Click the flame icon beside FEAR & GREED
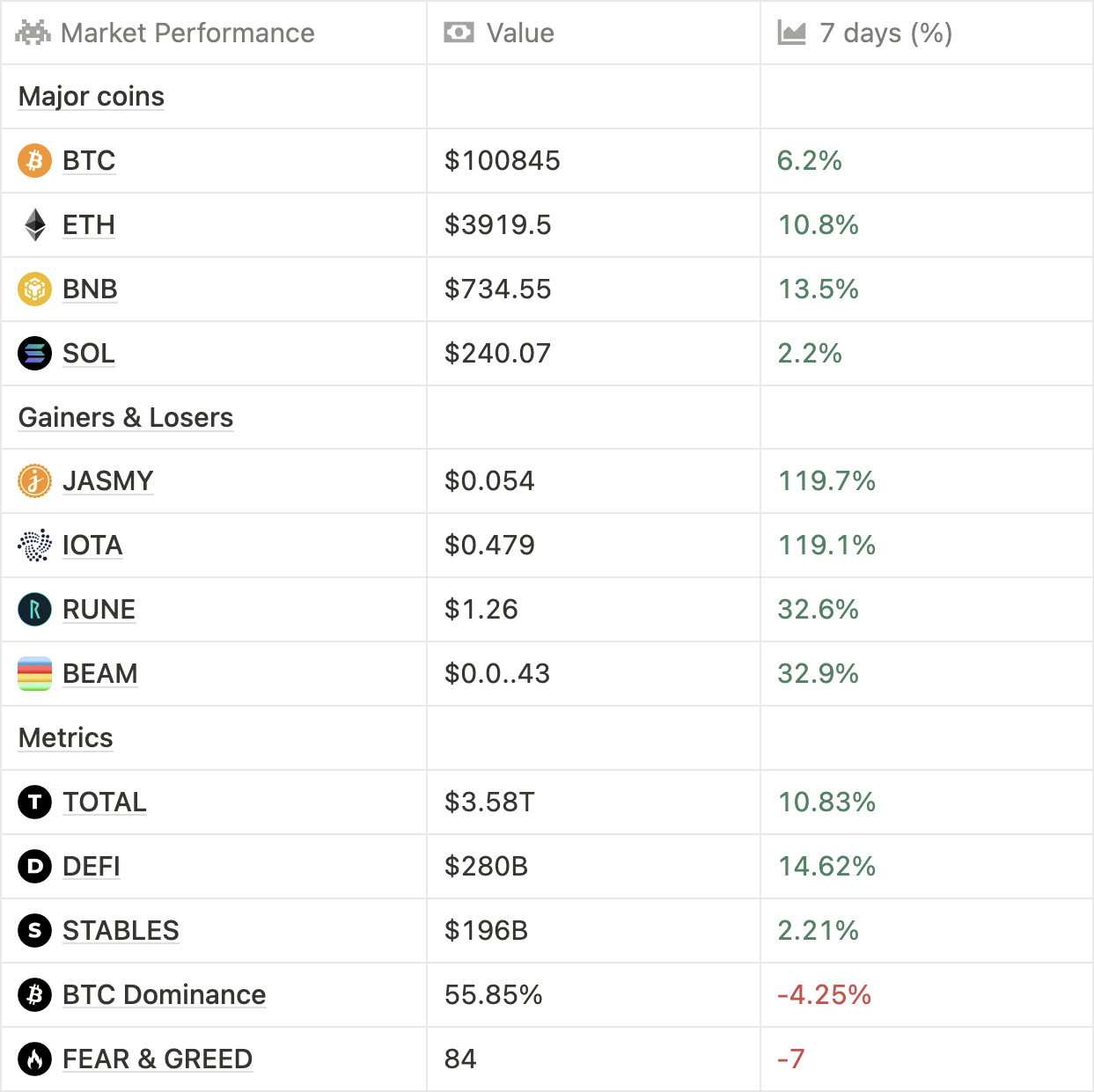Screen dimensions: 1094x1092 [x=35, y=1059]
